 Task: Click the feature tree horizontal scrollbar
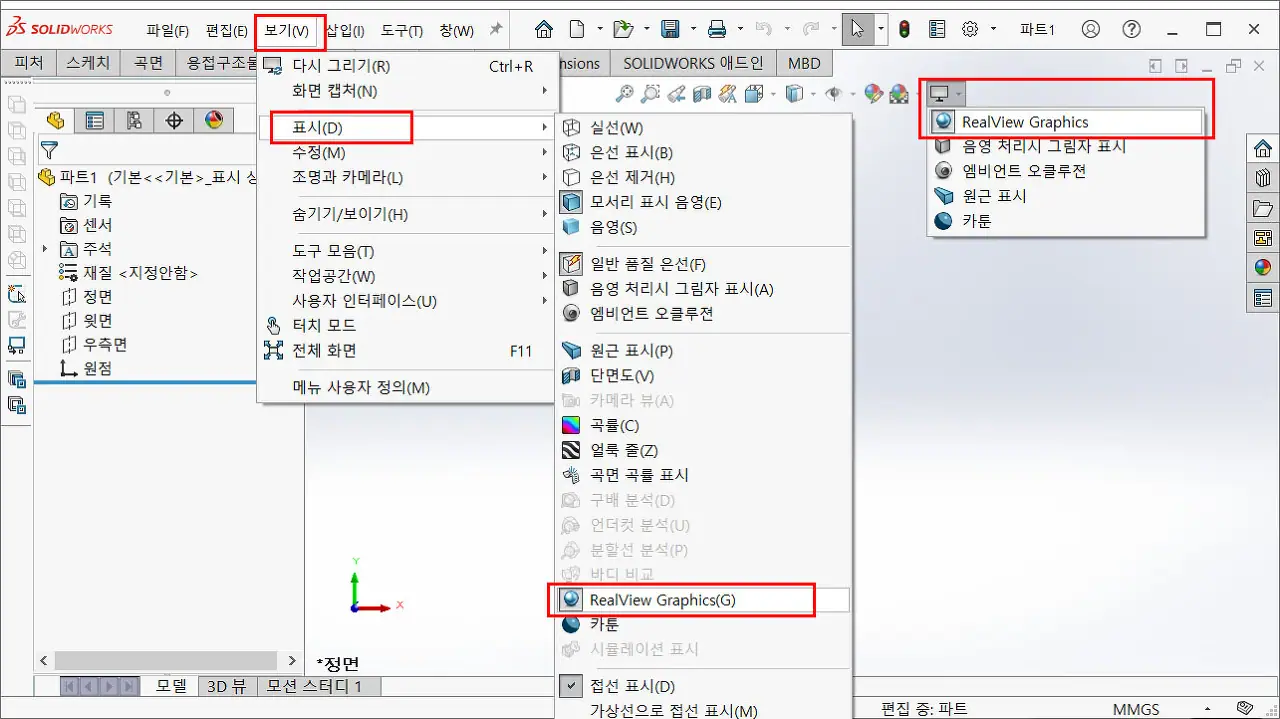(x=167, y=661)
